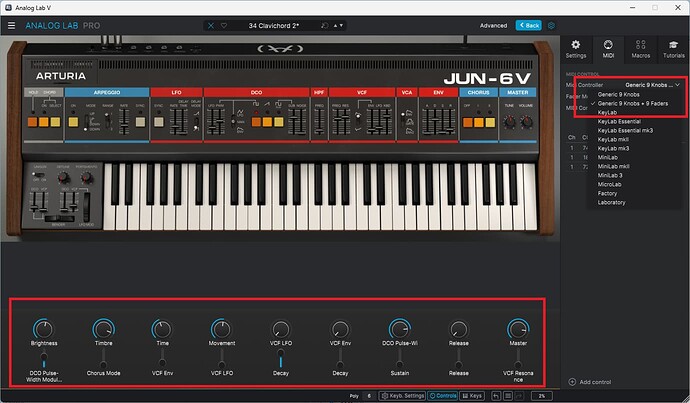Viewport: 690px width, 403px height.
Task: Choose MiniLab mkII from list
Action: point(613,166)
